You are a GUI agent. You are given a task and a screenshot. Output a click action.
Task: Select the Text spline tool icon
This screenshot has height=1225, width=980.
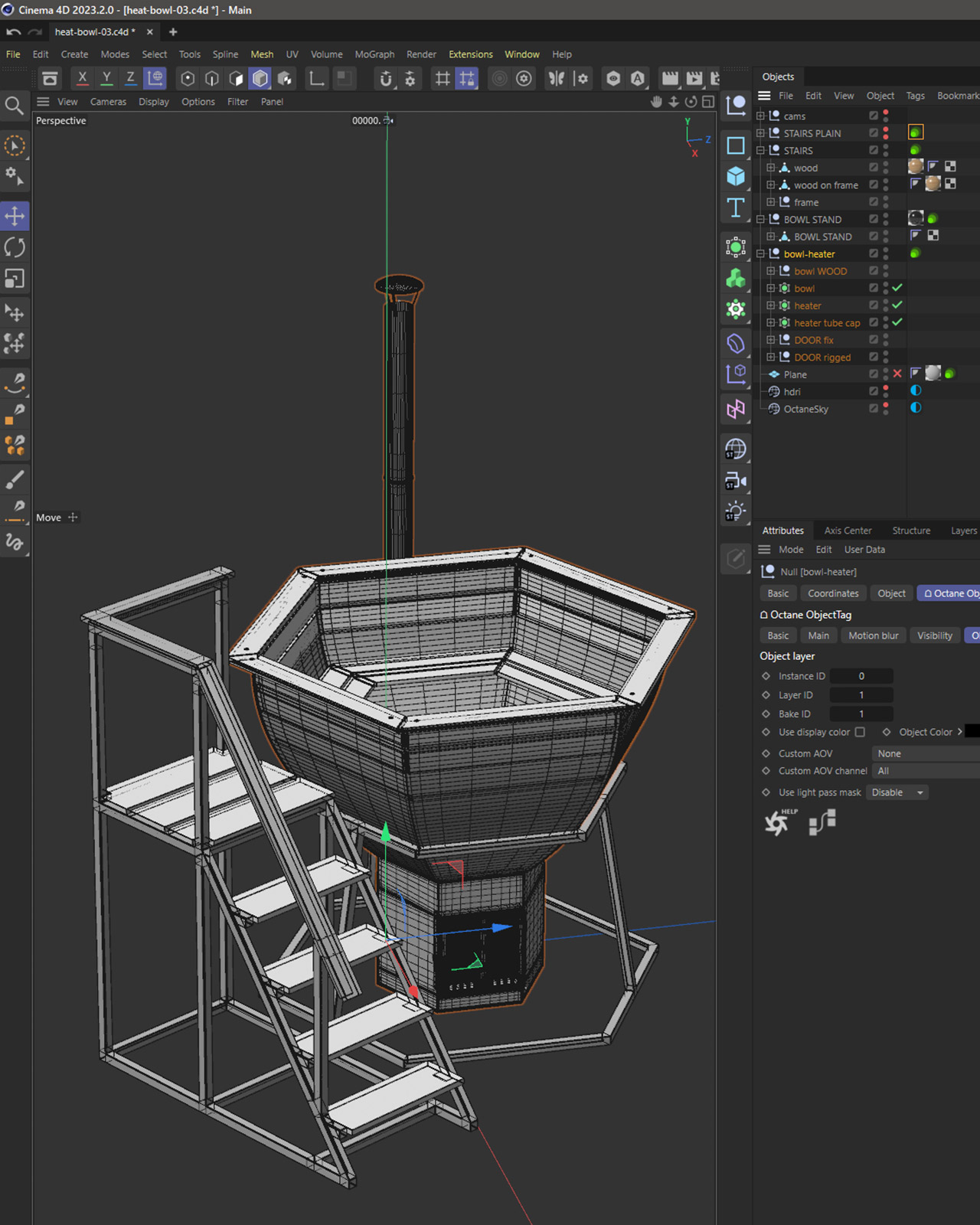pyautogui.click(x=736, y=207)
